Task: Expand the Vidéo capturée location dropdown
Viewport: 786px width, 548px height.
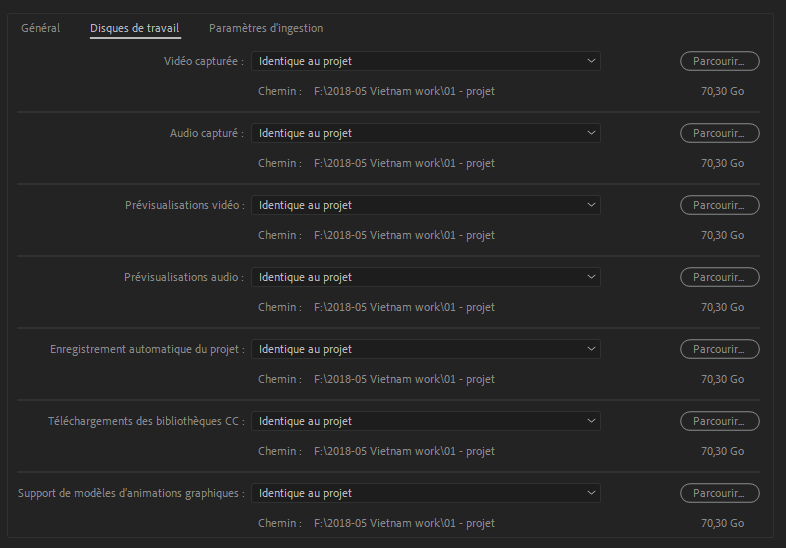Action: [x=425, y=61]
